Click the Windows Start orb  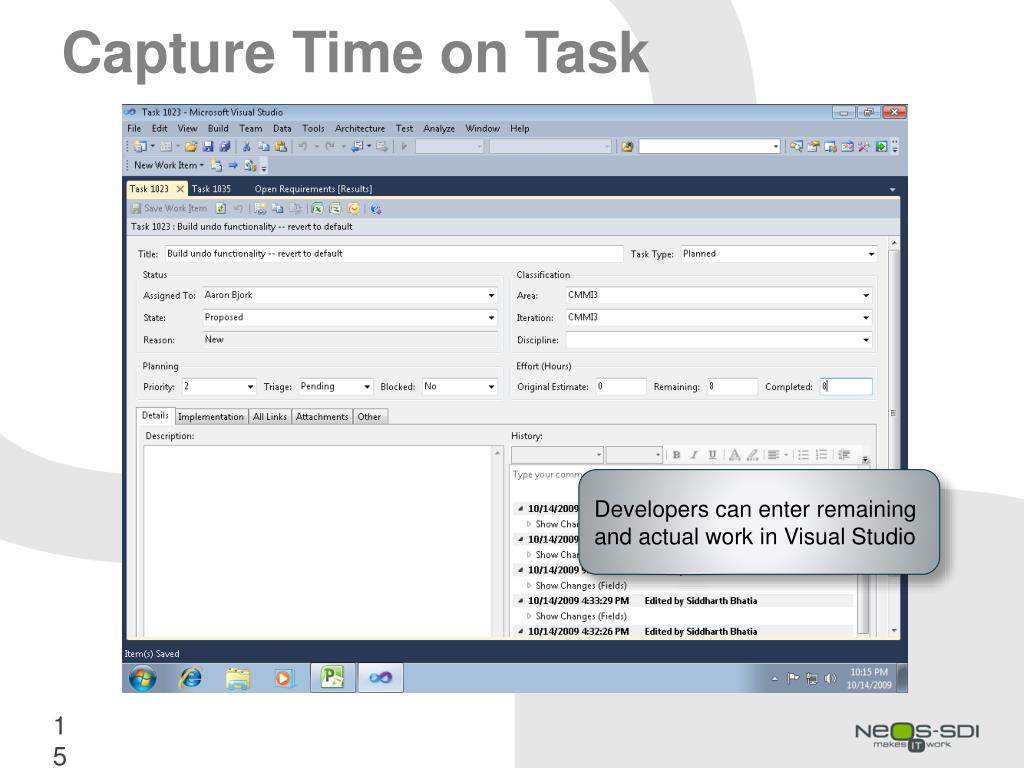click(142, 679)
